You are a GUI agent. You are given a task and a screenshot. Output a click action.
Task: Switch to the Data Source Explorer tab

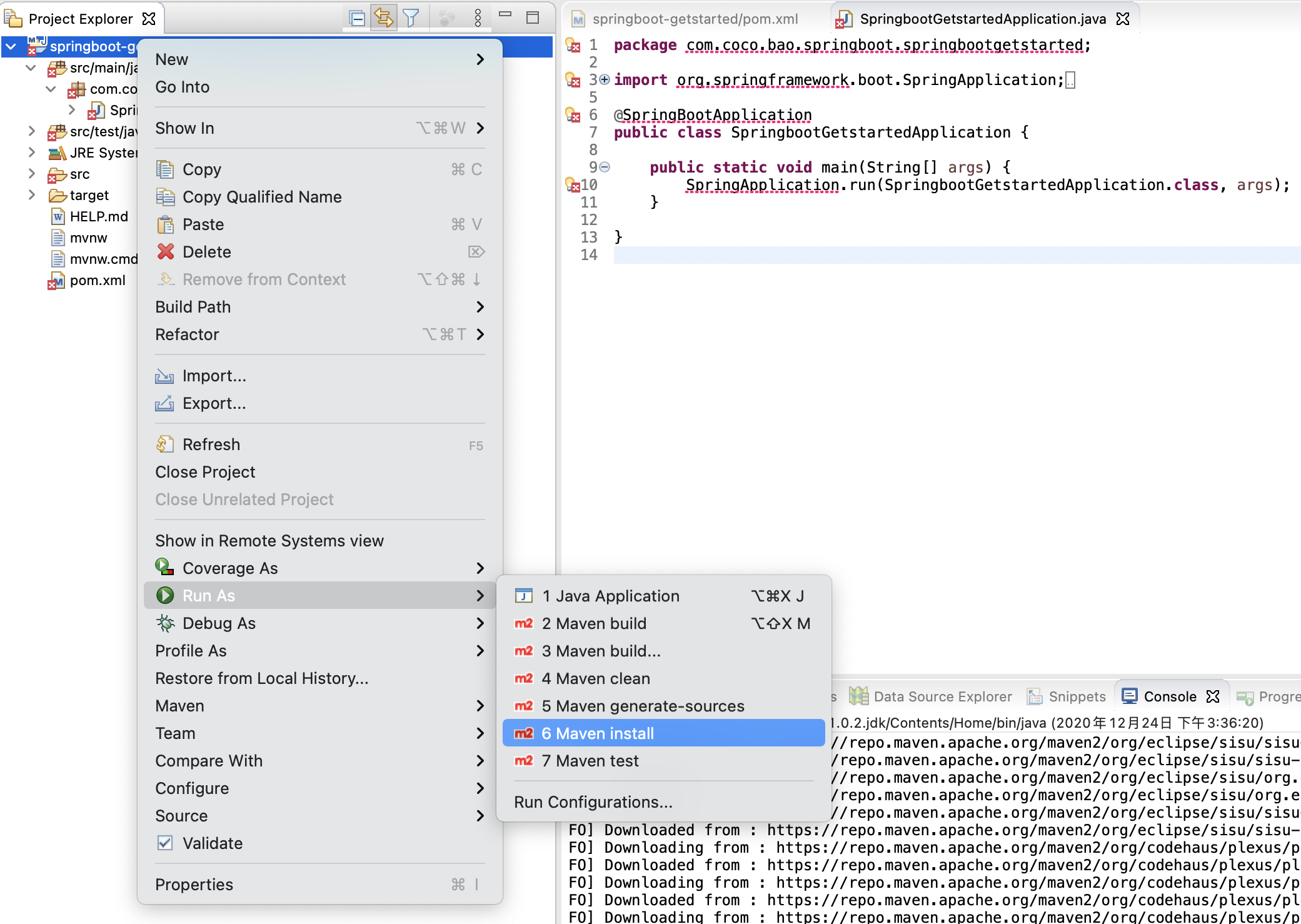943,696
